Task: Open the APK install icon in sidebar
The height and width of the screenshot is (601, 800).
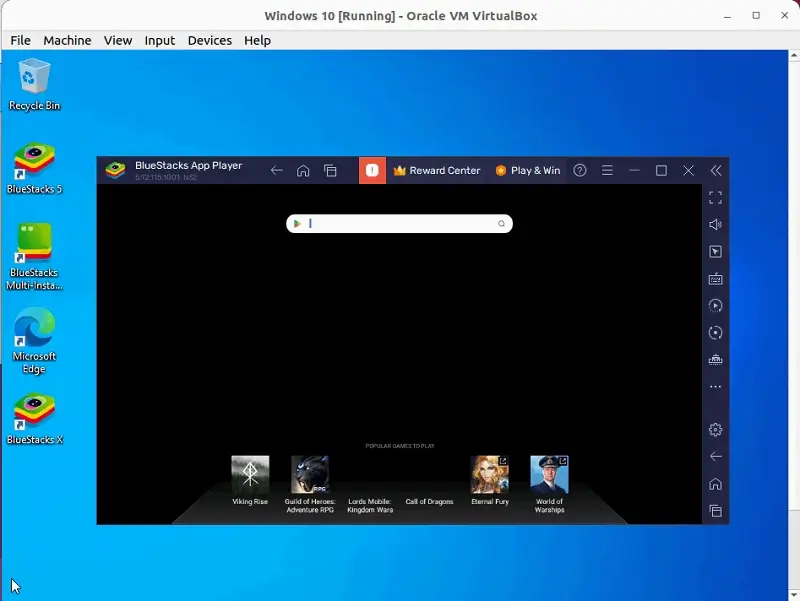Action: click(x=715, y=360)
